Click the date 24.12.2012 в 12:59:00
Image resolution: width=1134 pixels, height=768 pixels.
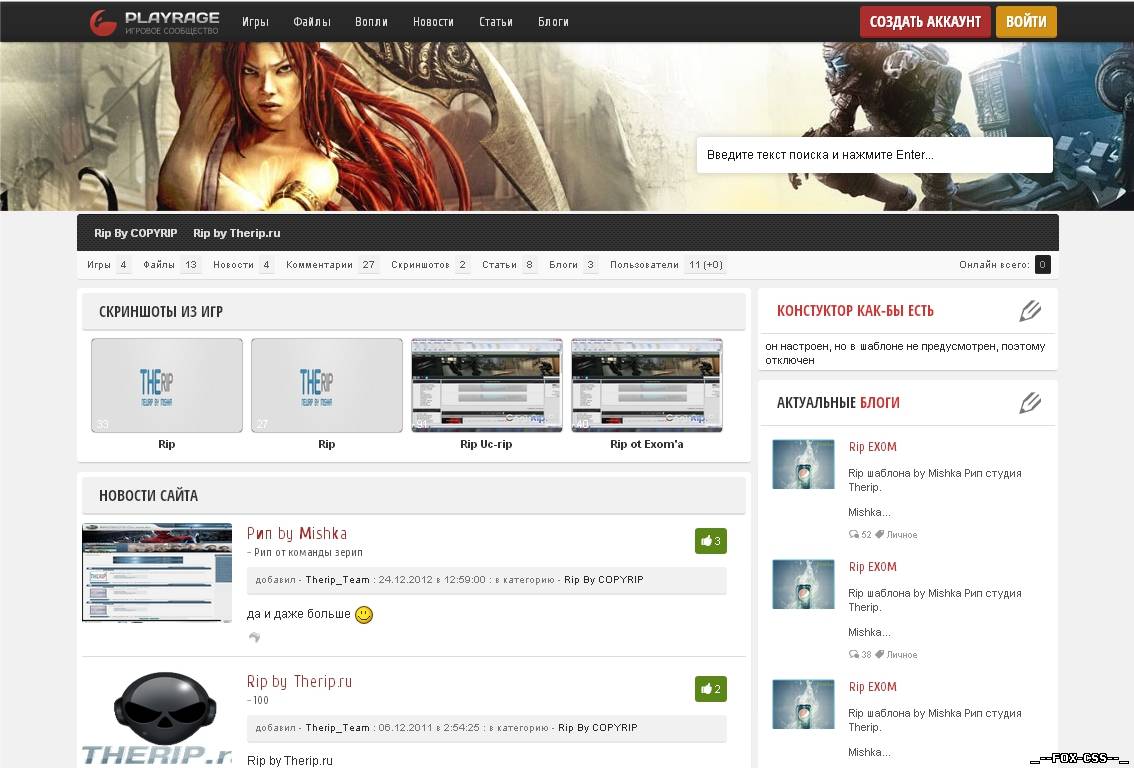[432, 580]
